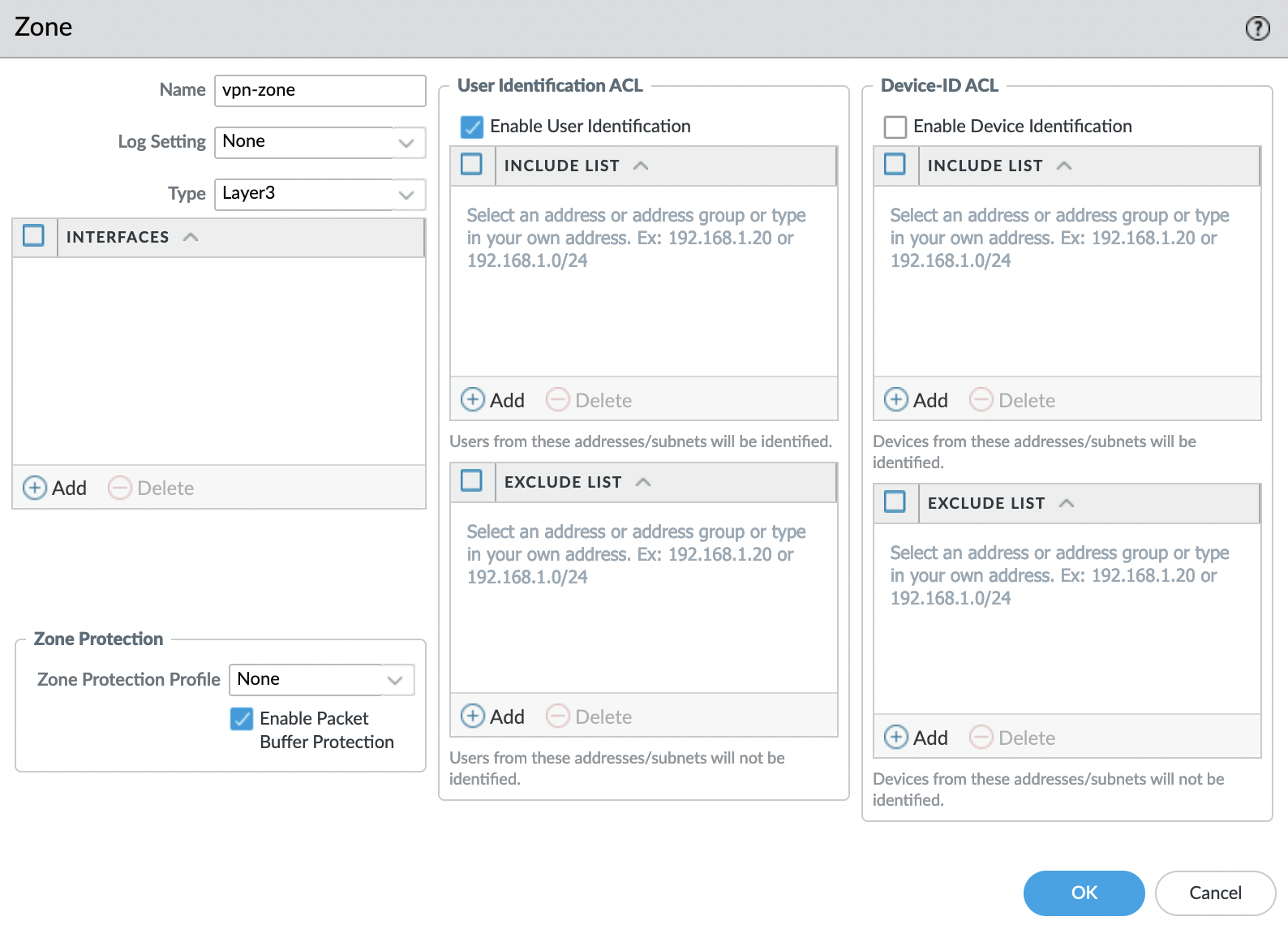Select all in User Identification exclude list
1288x938 pixels.
pos(472,481)
